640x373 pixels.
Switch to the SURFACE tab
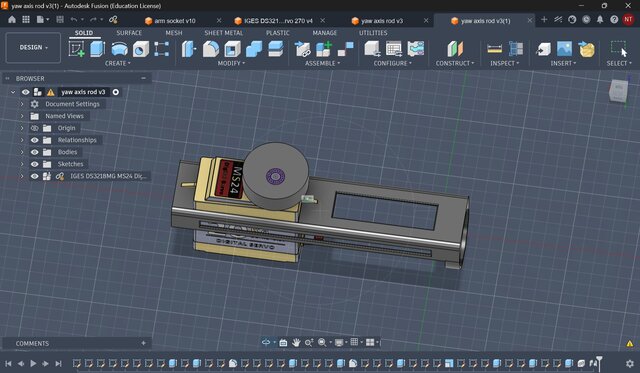[129, 33]
